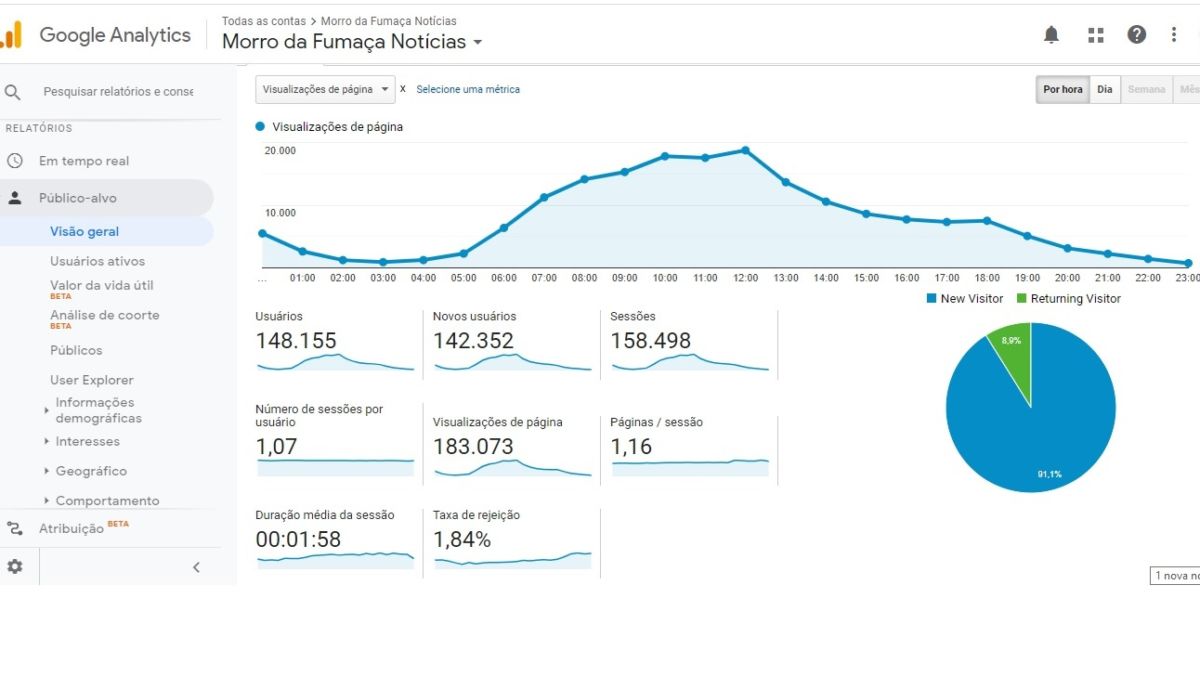Open admin settings gear icon
Screen dimensions: 1200x676
[x=15, y=567]
